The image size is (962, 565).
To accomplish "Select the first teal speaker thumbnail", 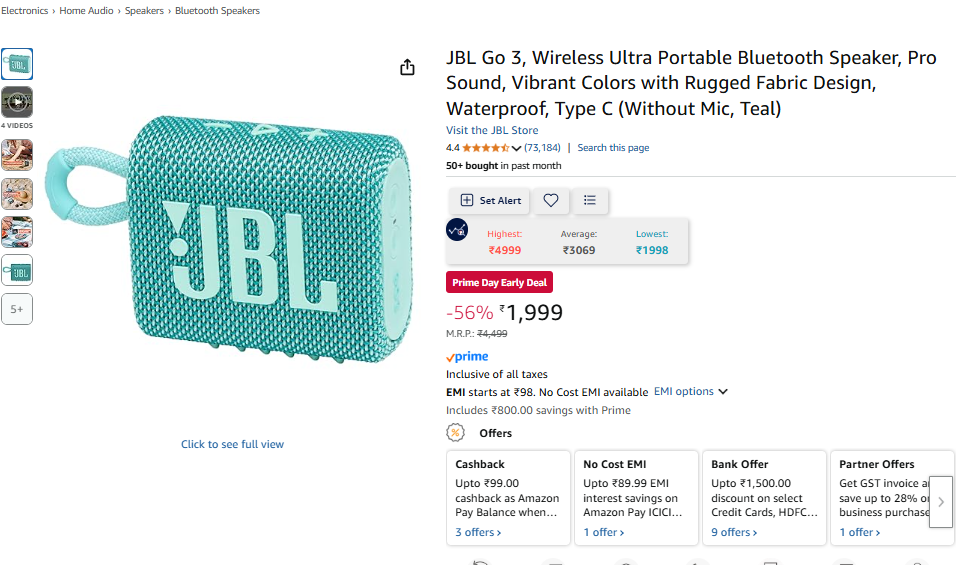I will click(x=17, y=64).
